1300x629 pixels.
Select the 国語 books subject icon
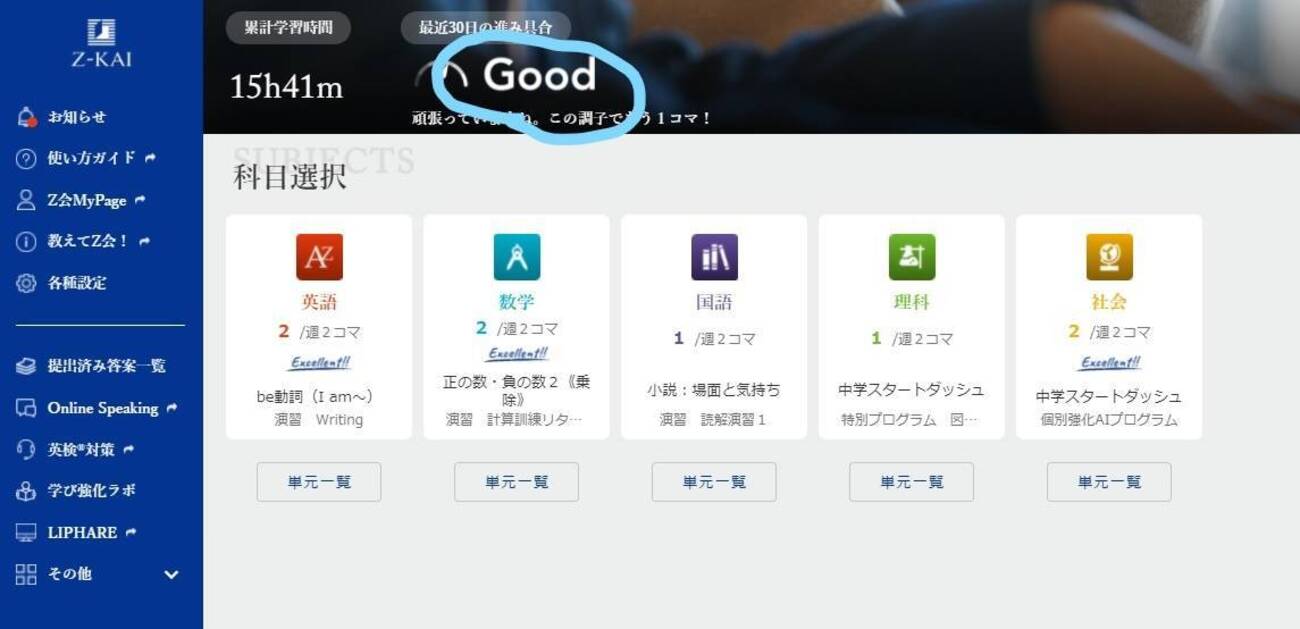click(x=714, y=257)
